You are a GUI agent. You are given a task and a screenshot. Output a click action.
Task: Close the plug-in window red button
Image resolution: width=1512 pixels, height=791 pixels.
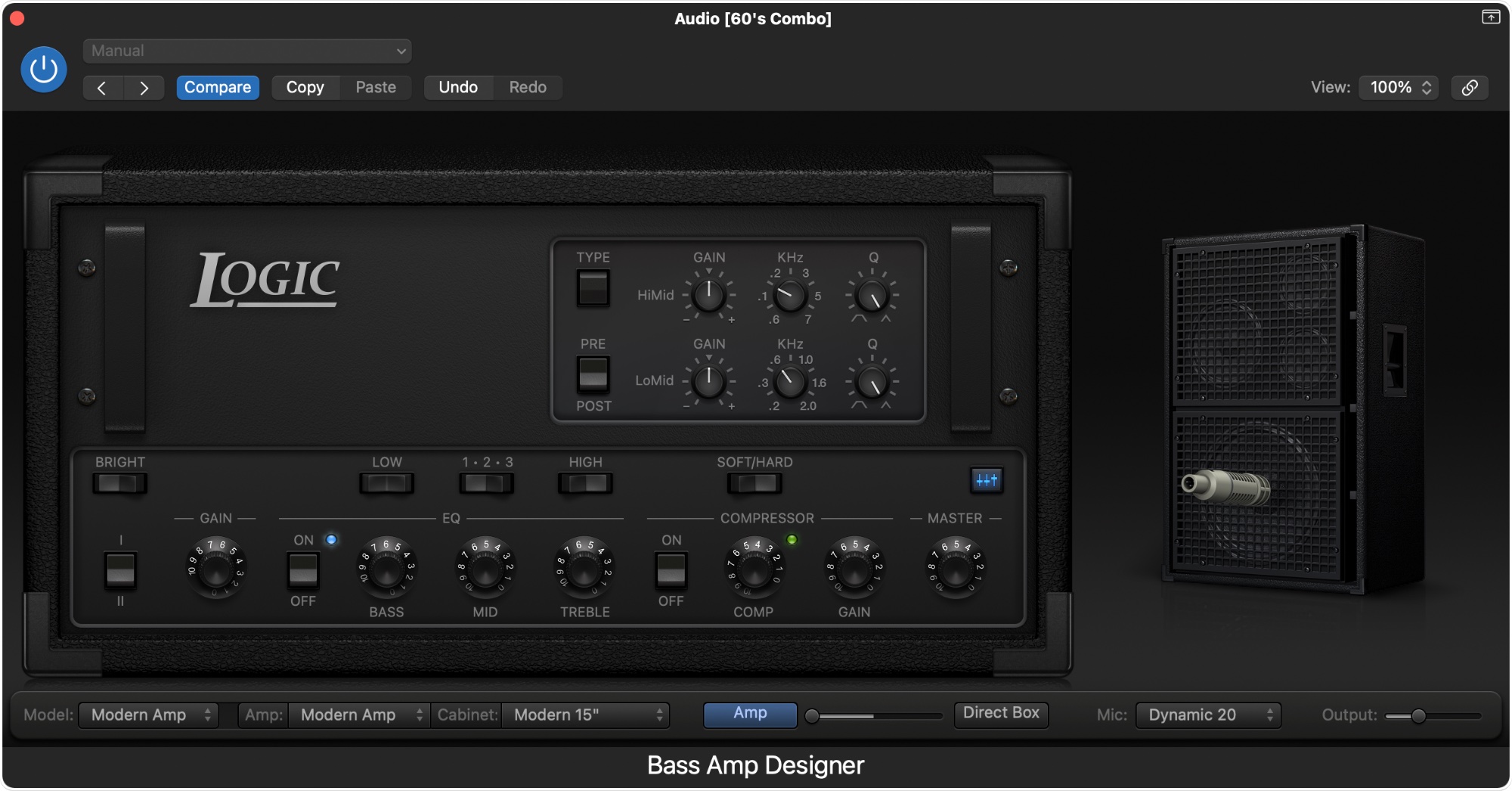pyautogui.click(x=17, y=18)
